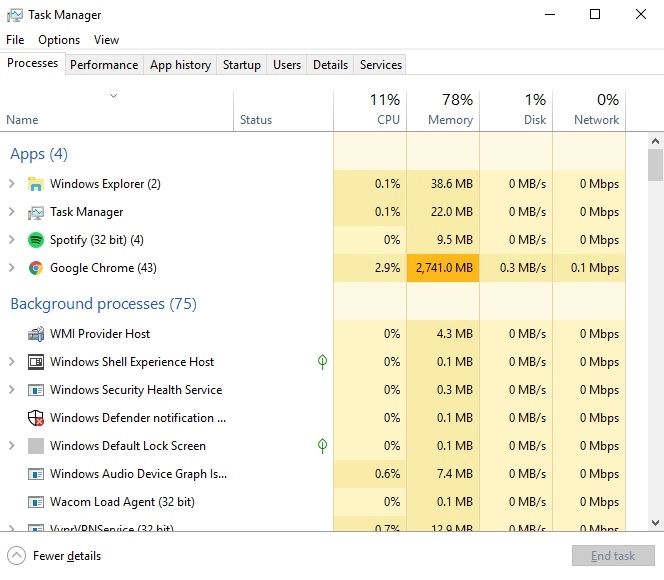Click the Task Manager process icon
The width and height of the screenshot is (664, 580).
pyautogui.click(x=36, y=212)
